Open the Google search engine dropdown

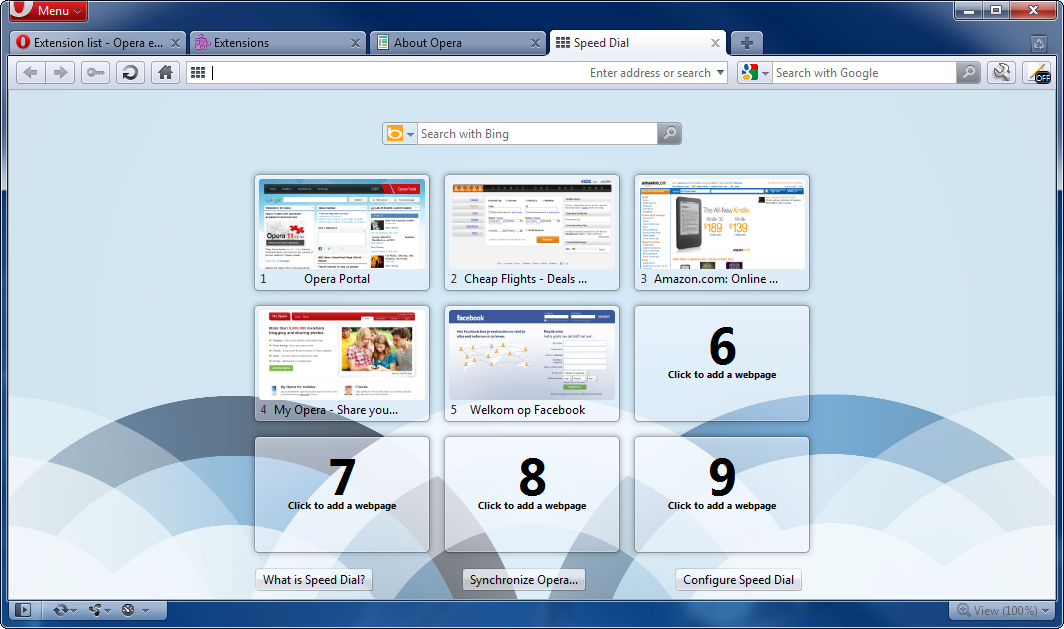[x=756, y=73]
